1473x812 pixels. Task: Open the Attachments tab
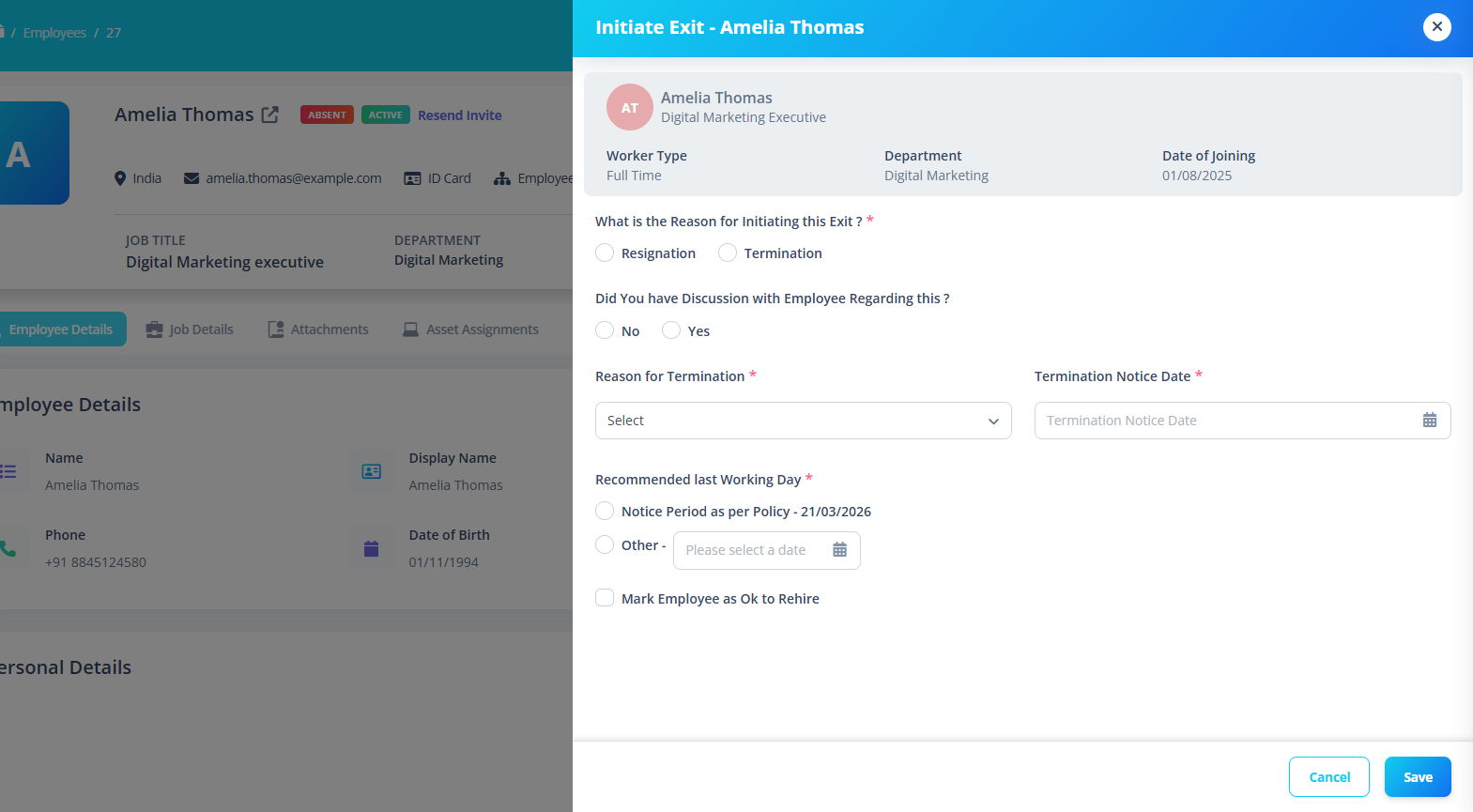[318, 329]
